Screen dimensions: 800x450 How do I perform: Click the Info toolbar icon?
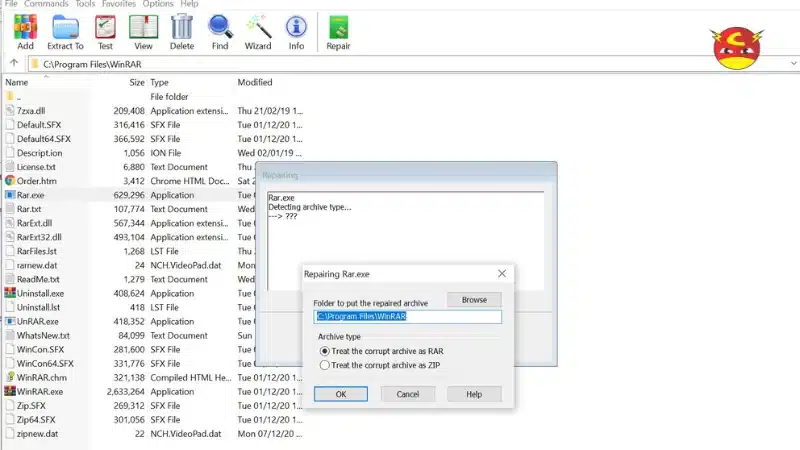296,32
